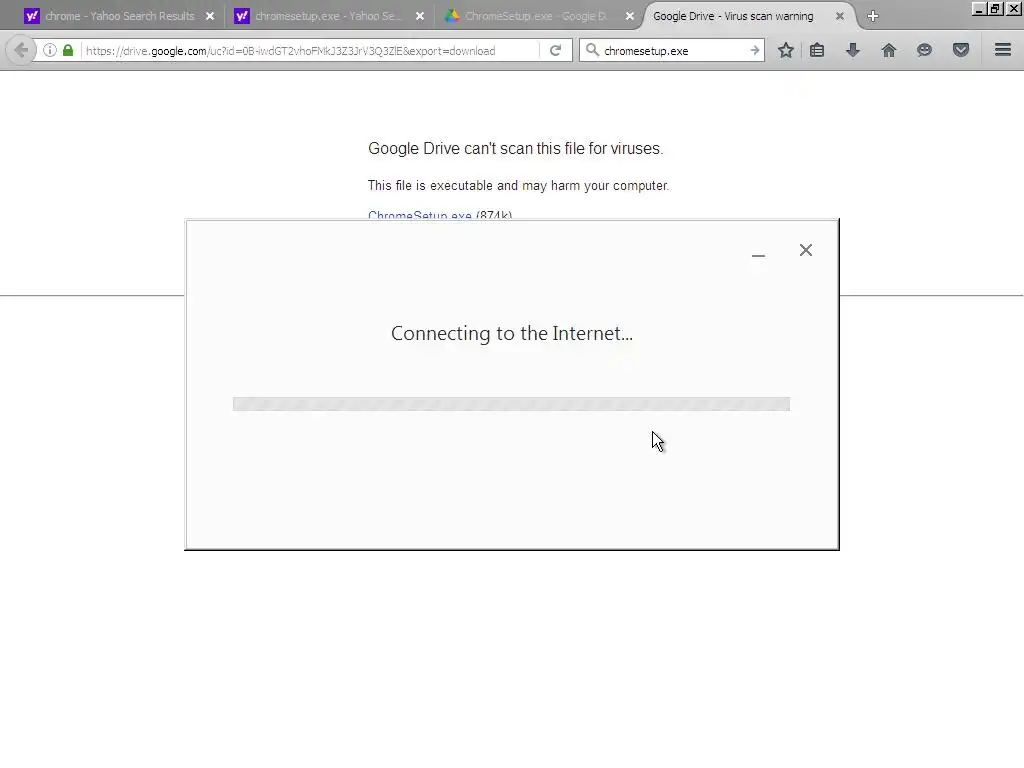Image resolution: width=1024 pixels, height=768 pixels.
Task: Reload the current page
Action: click(555, 50)
